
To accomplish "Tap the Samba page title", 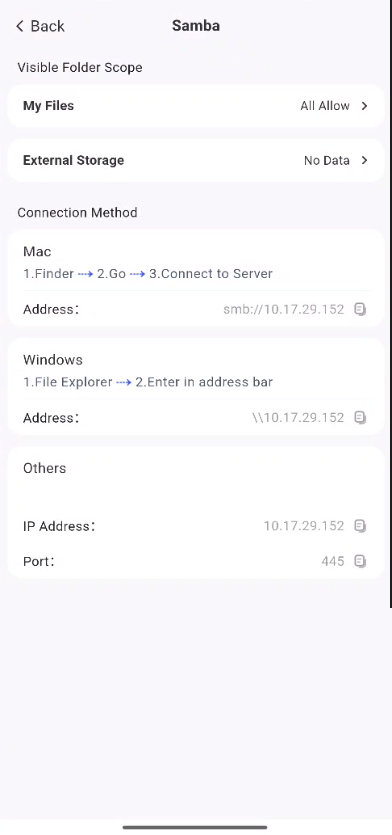I will coord(196,26).
